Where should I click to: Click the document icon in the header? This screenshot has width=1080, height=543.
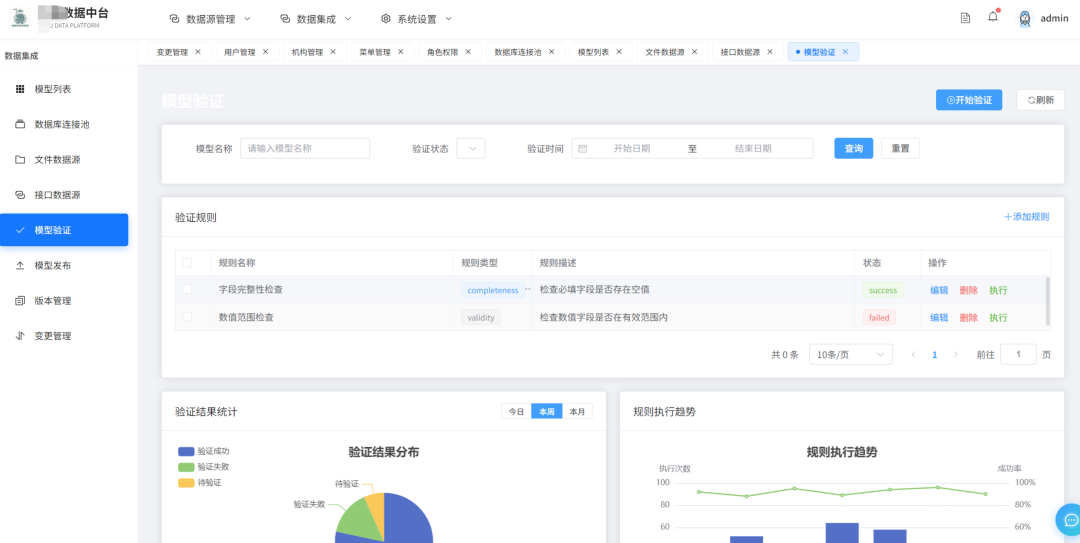[x=965, y=19]
